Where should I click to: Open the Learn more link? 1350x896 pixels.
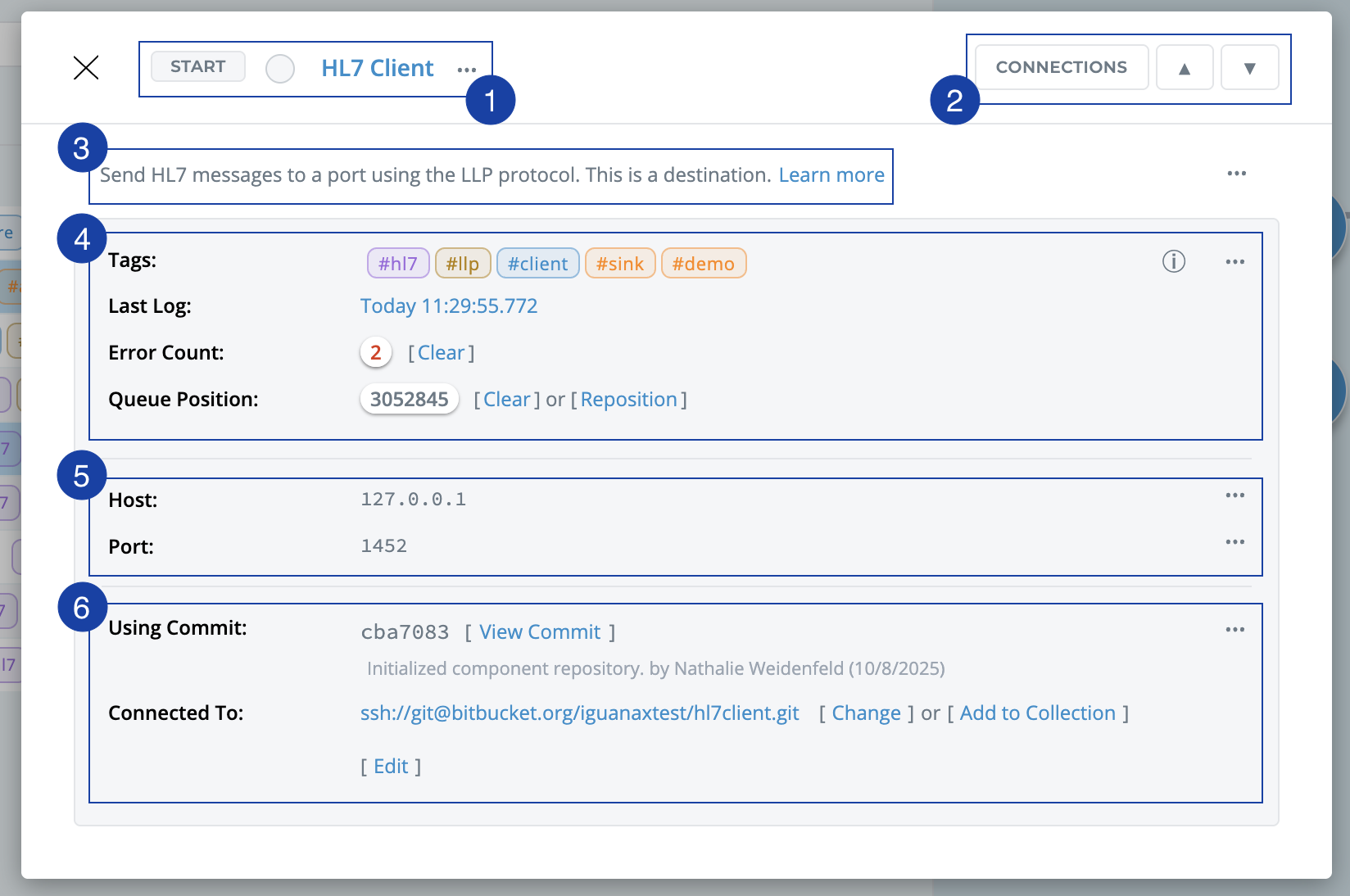831,175
